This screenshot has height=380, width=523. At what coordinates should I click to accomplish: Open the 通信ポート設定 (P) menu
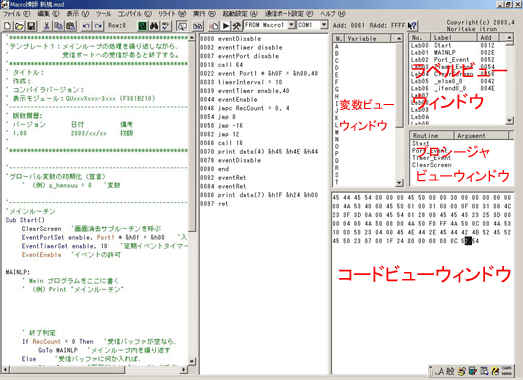coord(289,14)
